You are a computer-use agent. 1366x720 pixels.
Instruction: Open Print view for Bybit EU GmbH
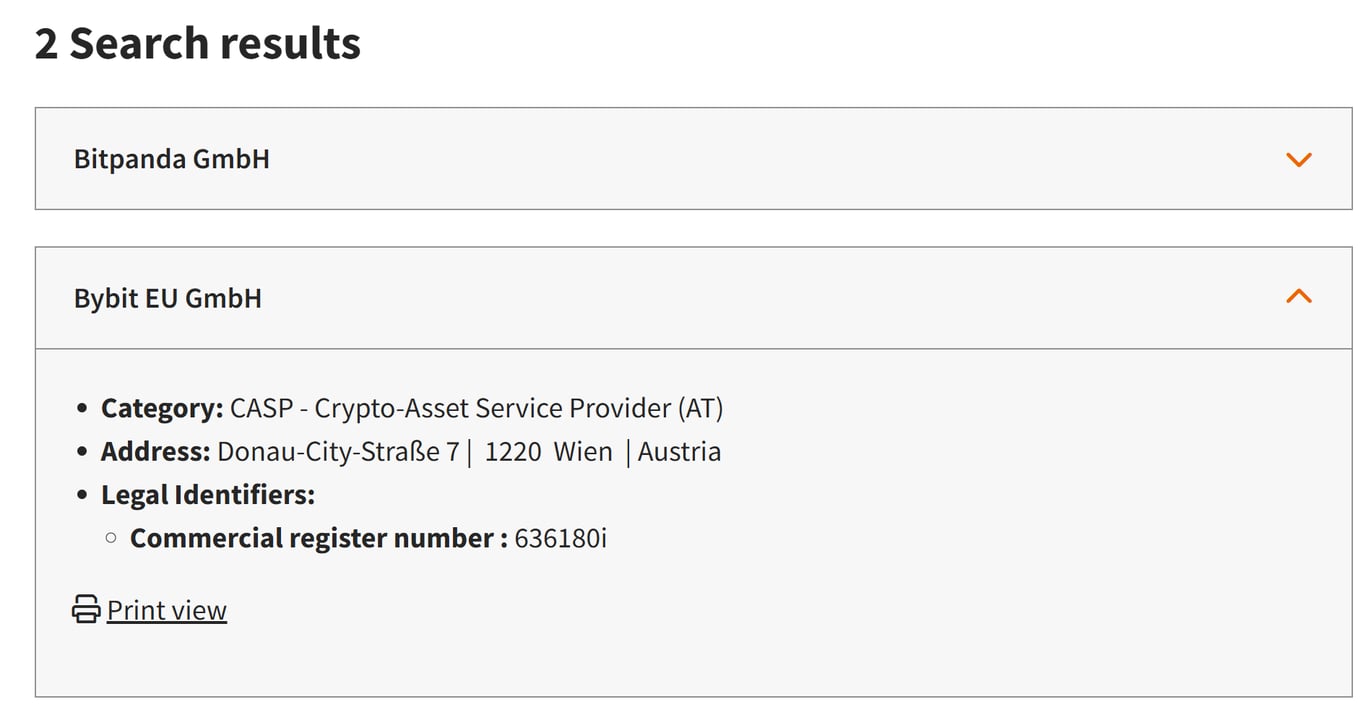pyautogui.click(x=166, y=609)
